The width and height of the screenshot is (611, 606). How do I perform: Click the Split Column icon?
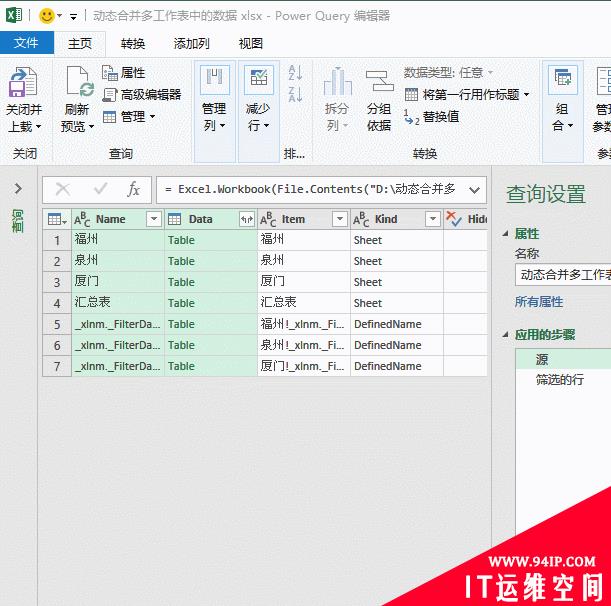[337, 81]
